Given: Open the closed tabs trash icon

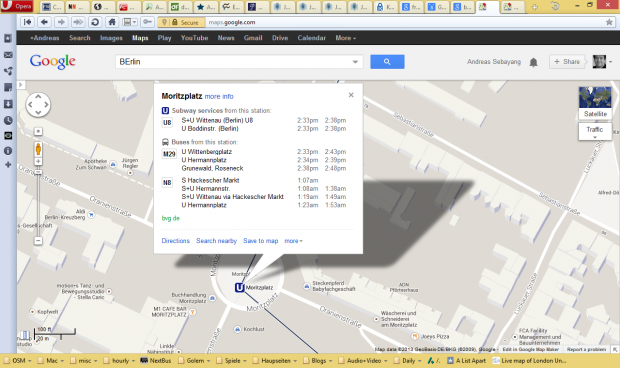Looking at the screenshot, I should pyautogui.click(x=556, y=6).
